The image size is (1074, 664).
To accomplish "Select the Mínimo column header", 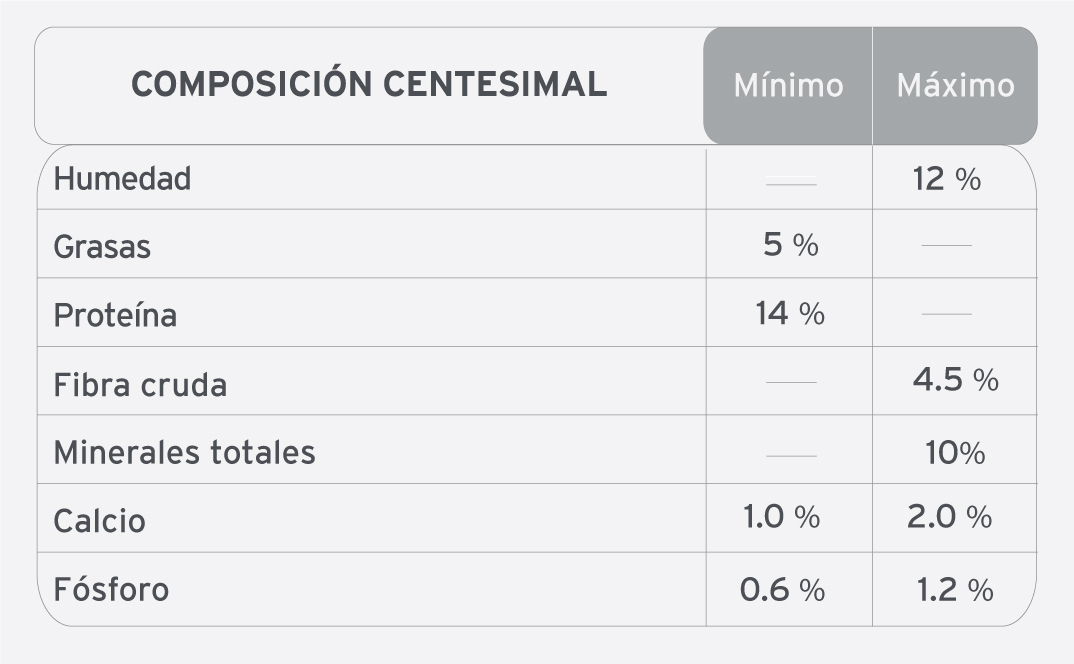I will [788, 86].
